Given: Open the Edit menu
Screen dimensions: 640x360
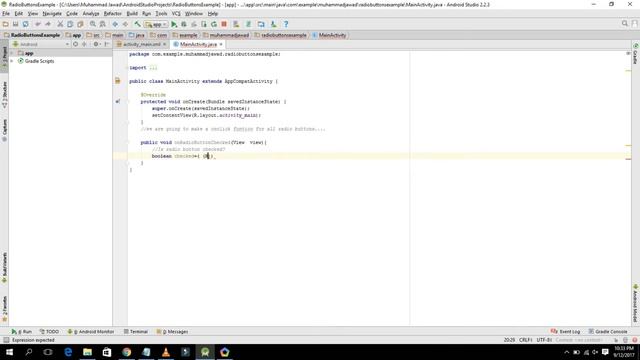Looking at the screenshot, I should (x=19, y=13).
